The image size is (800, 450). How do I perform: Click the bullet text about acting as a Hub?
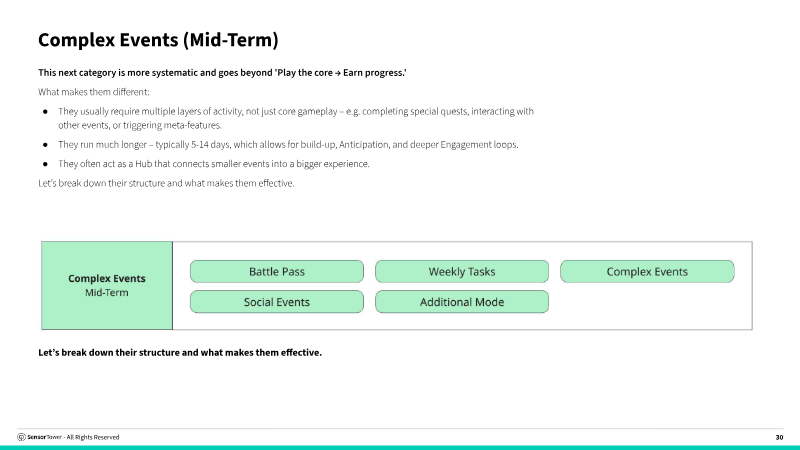pos(214,164)
